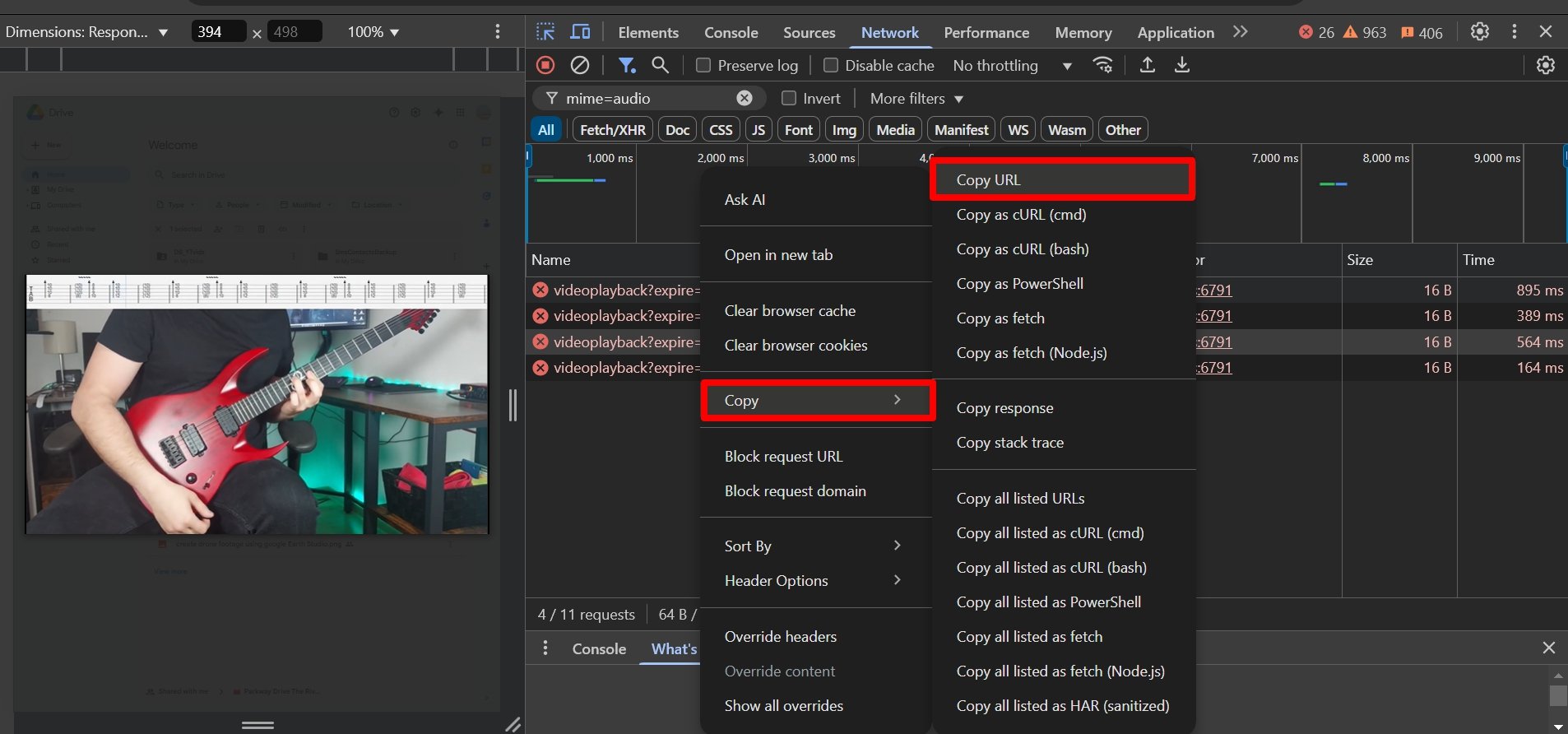
Task: Filter requests by Img type
Action: click(x=844, y=129)
